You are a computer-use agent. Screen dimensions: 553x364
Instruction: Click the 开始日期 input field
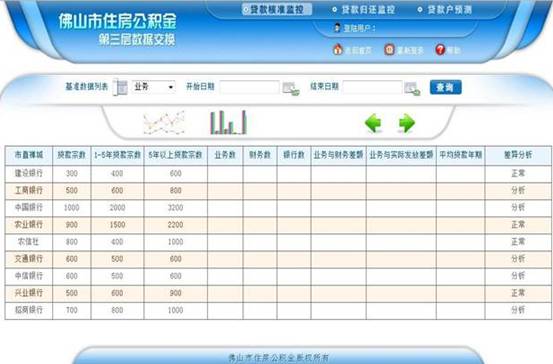[249, 87]
